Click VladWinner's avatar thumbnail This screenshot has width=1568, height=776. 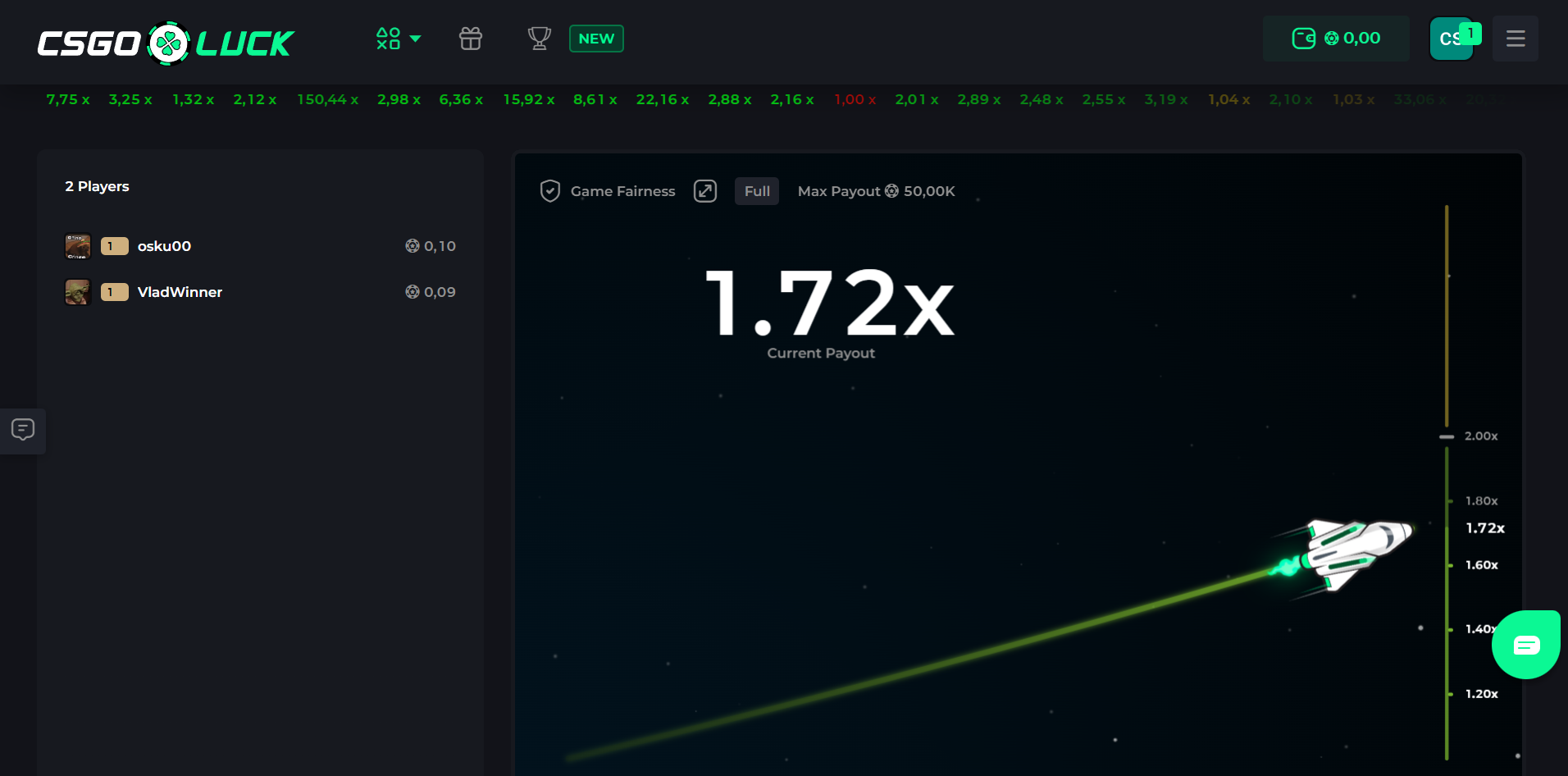[77, 292]
